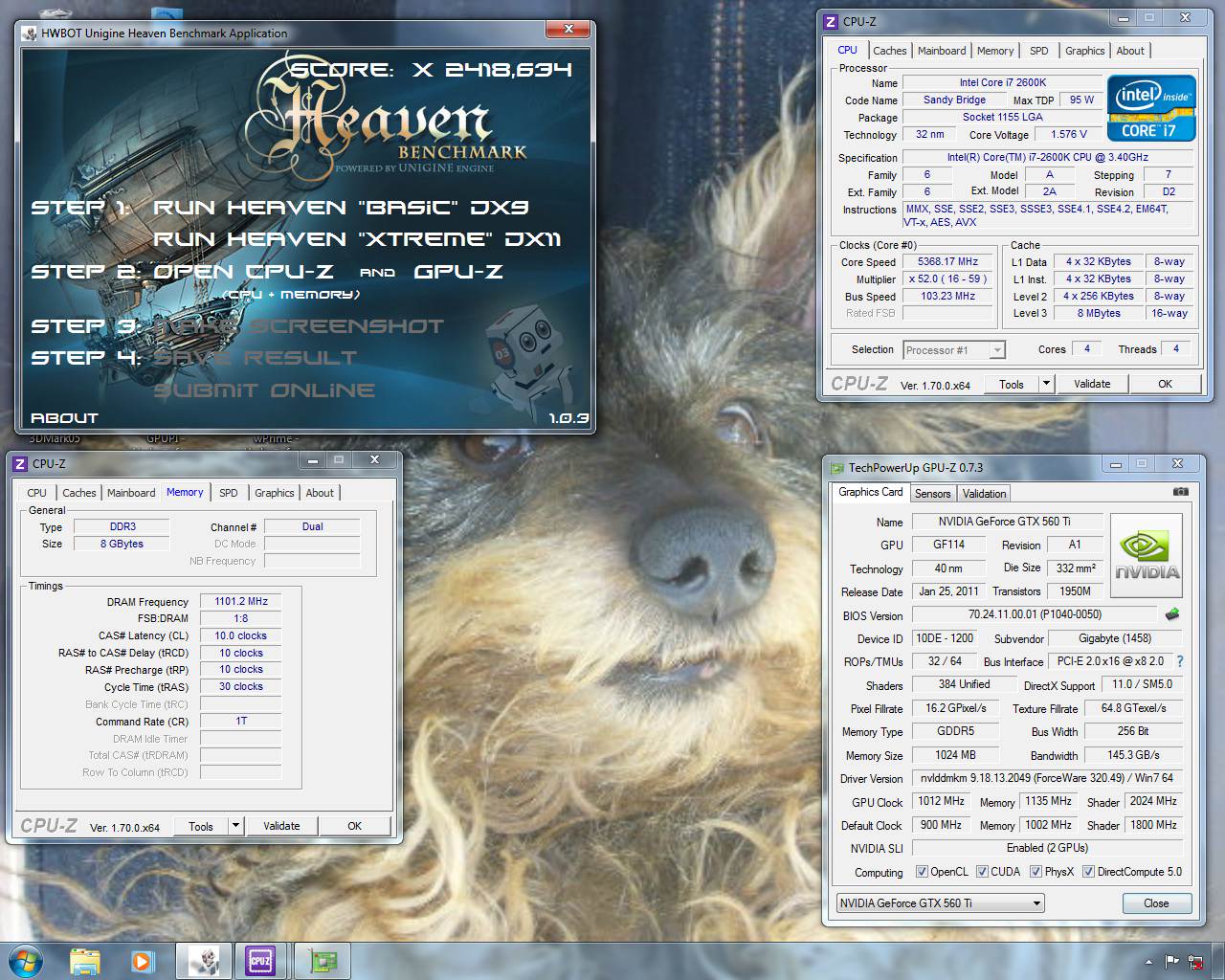Expand Tools arrow in CPU-Z CPU window

click(x=1046, y=384)
